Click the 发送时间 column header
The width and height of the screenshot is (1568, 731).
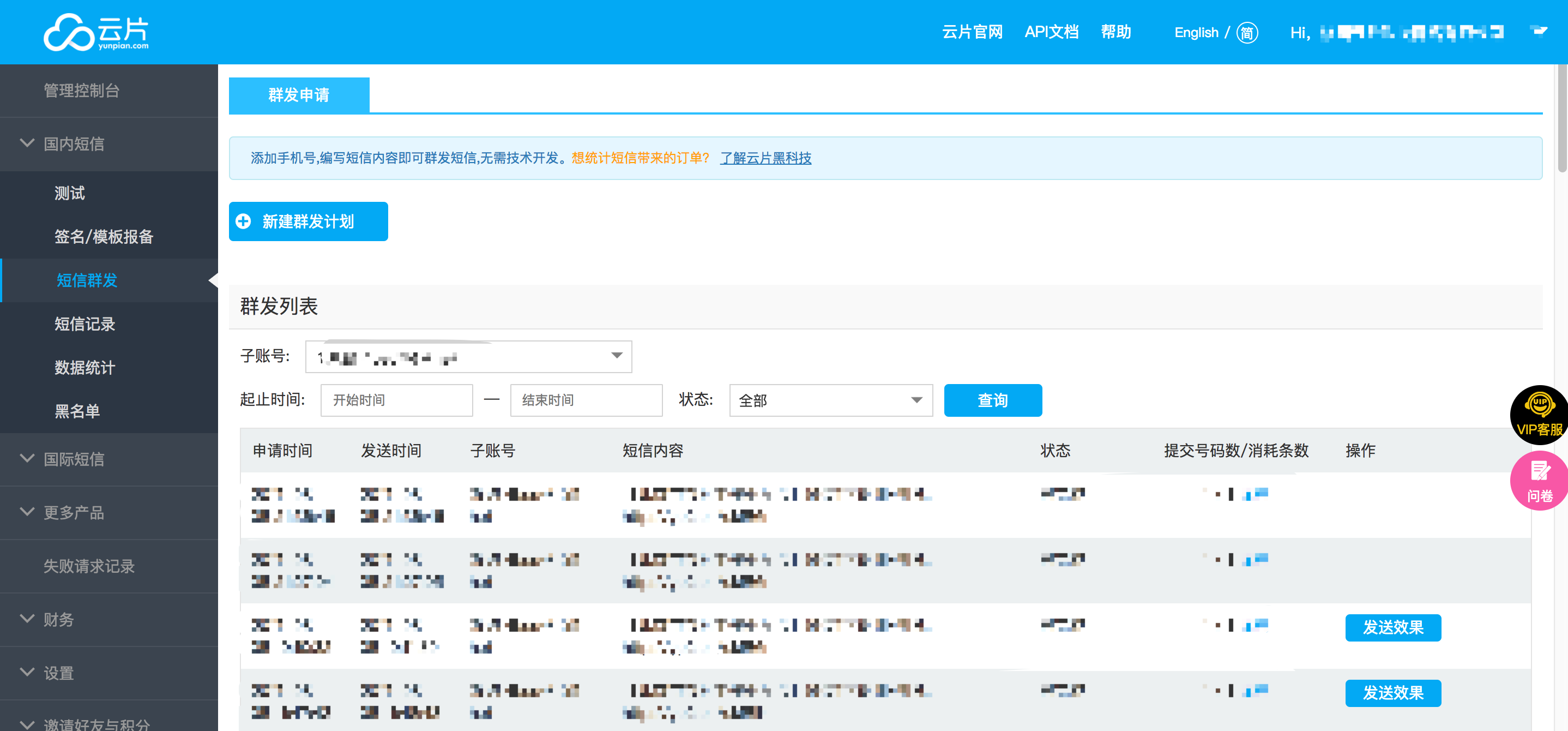pyautogui.click(x=391, y=451)
